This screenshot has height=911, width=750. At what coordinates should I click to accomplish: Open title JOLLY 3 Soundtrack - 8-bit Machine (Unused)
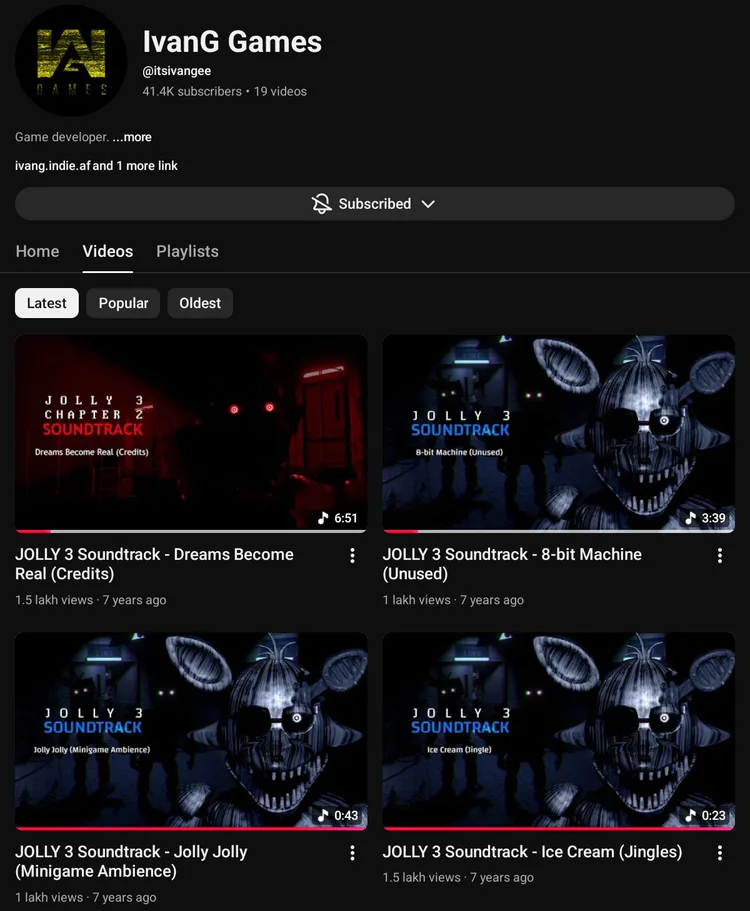[512, 564]
